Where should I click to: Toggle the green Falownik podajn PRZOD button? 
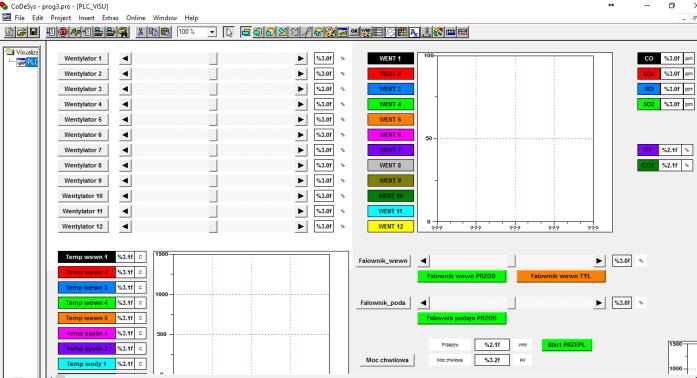coord(461,318)
